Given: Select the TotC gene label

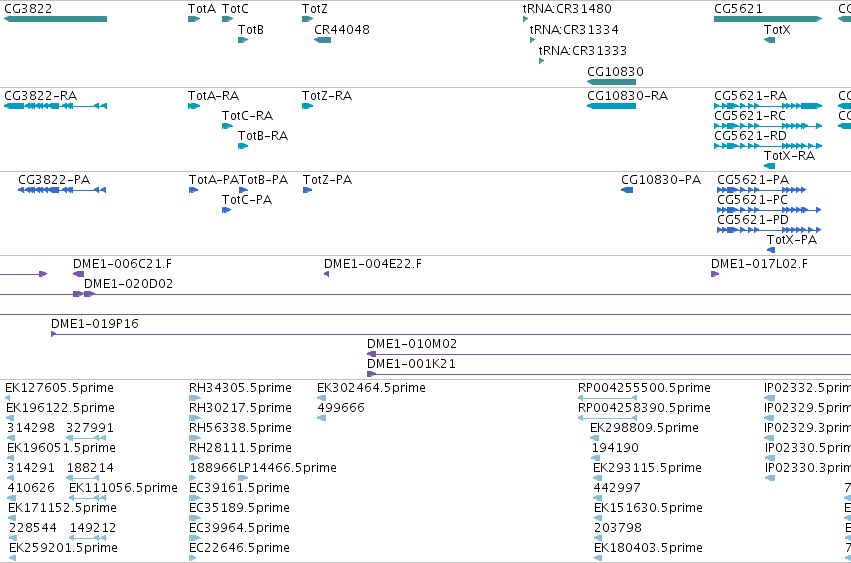Looking at the screenshot, I should pyautogui.click(x=236, y=9).
